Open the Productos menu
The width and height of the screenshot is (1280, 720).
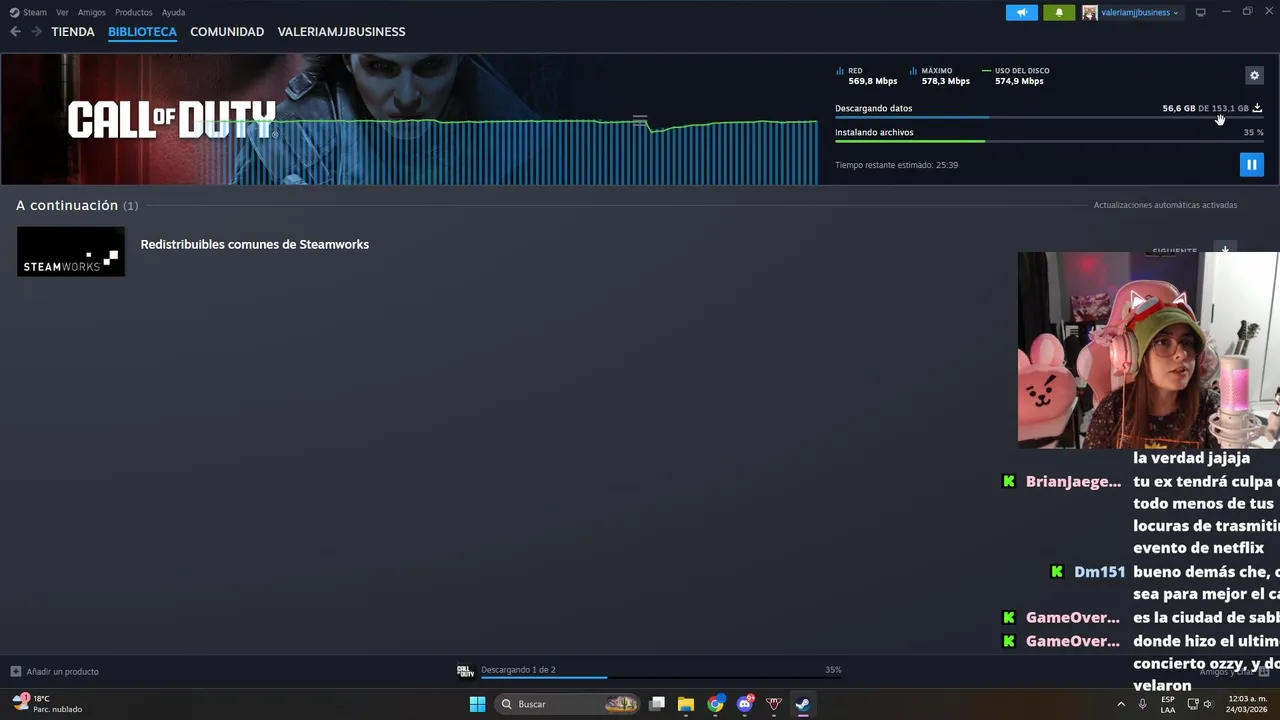[x=134, y=13]
